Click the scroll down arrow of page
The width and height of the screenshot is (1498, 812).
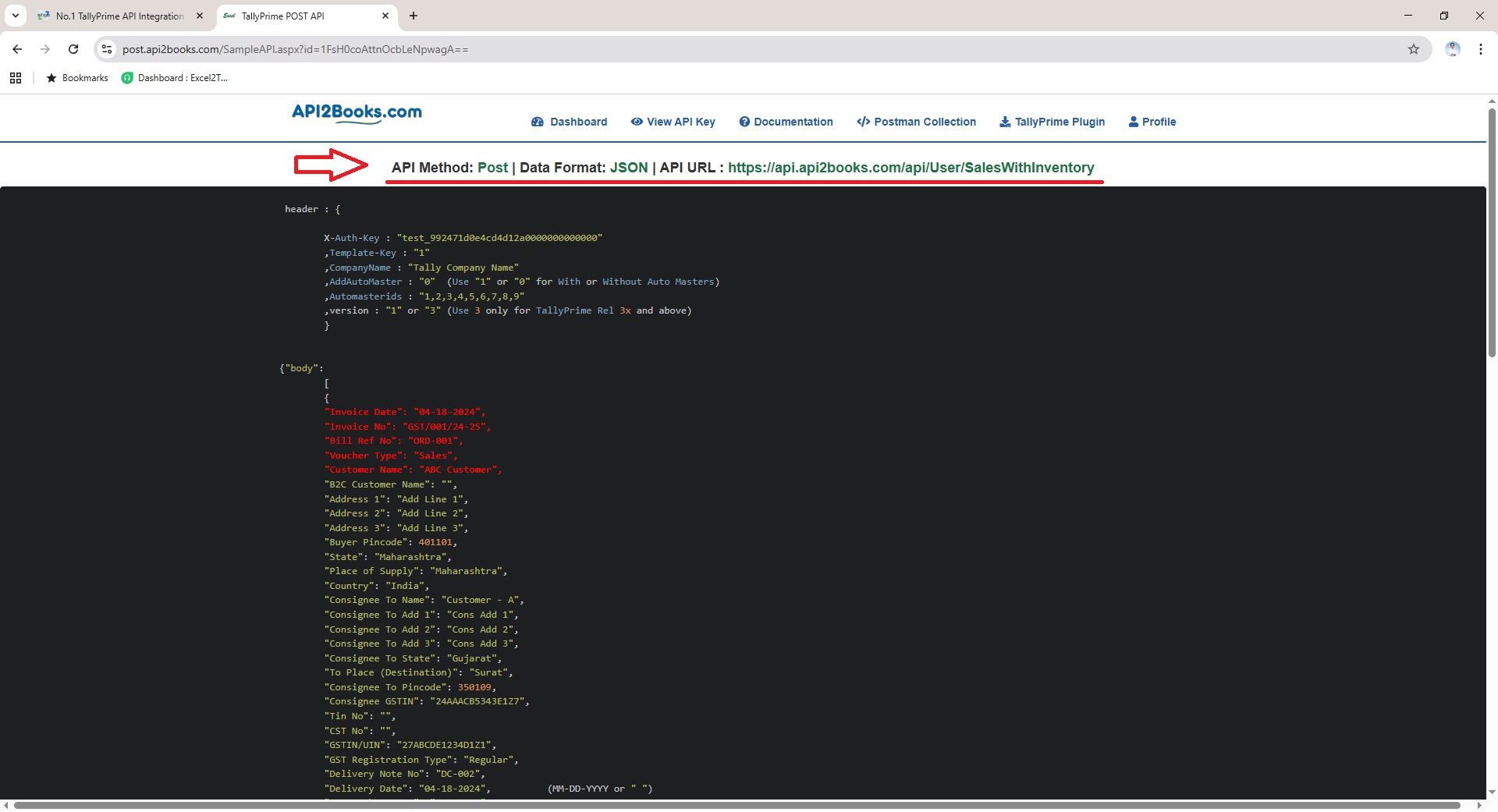(x=1492, y=792)
